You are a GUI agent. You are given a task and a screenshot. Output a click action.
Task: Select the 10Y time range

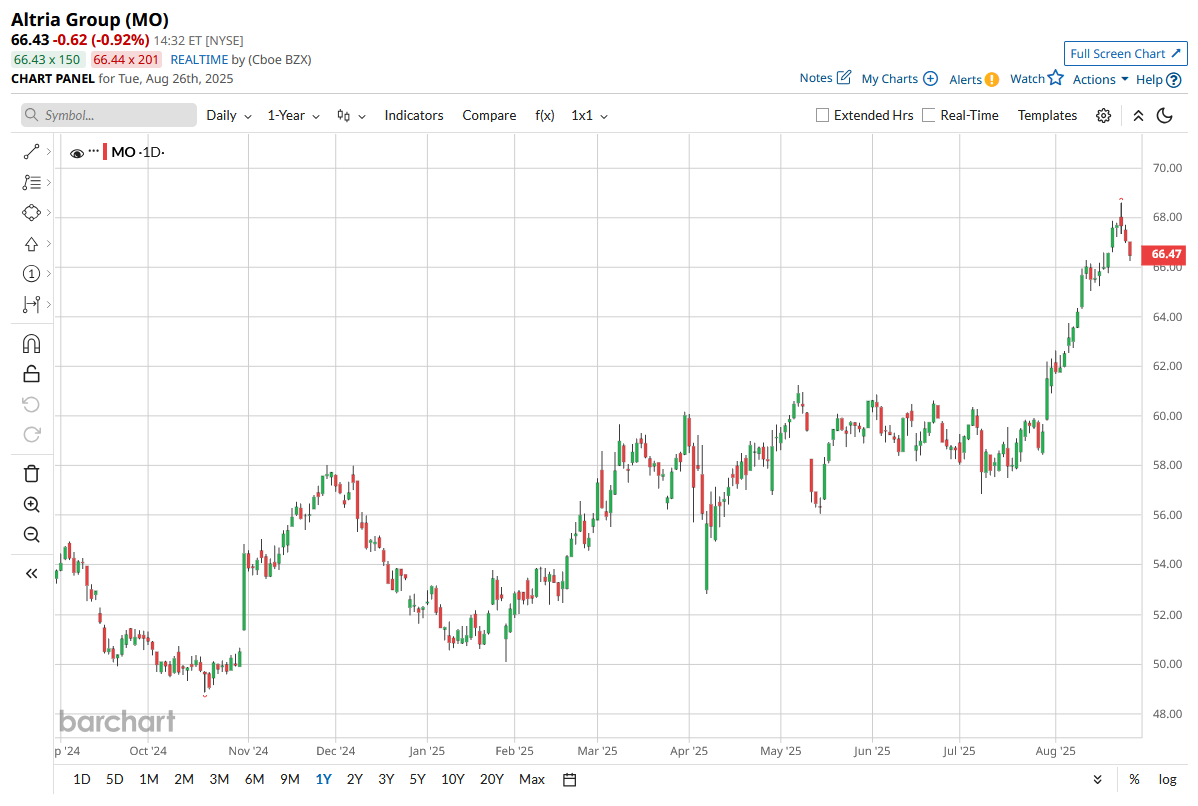pyautogui.click(x=453, y=779)
